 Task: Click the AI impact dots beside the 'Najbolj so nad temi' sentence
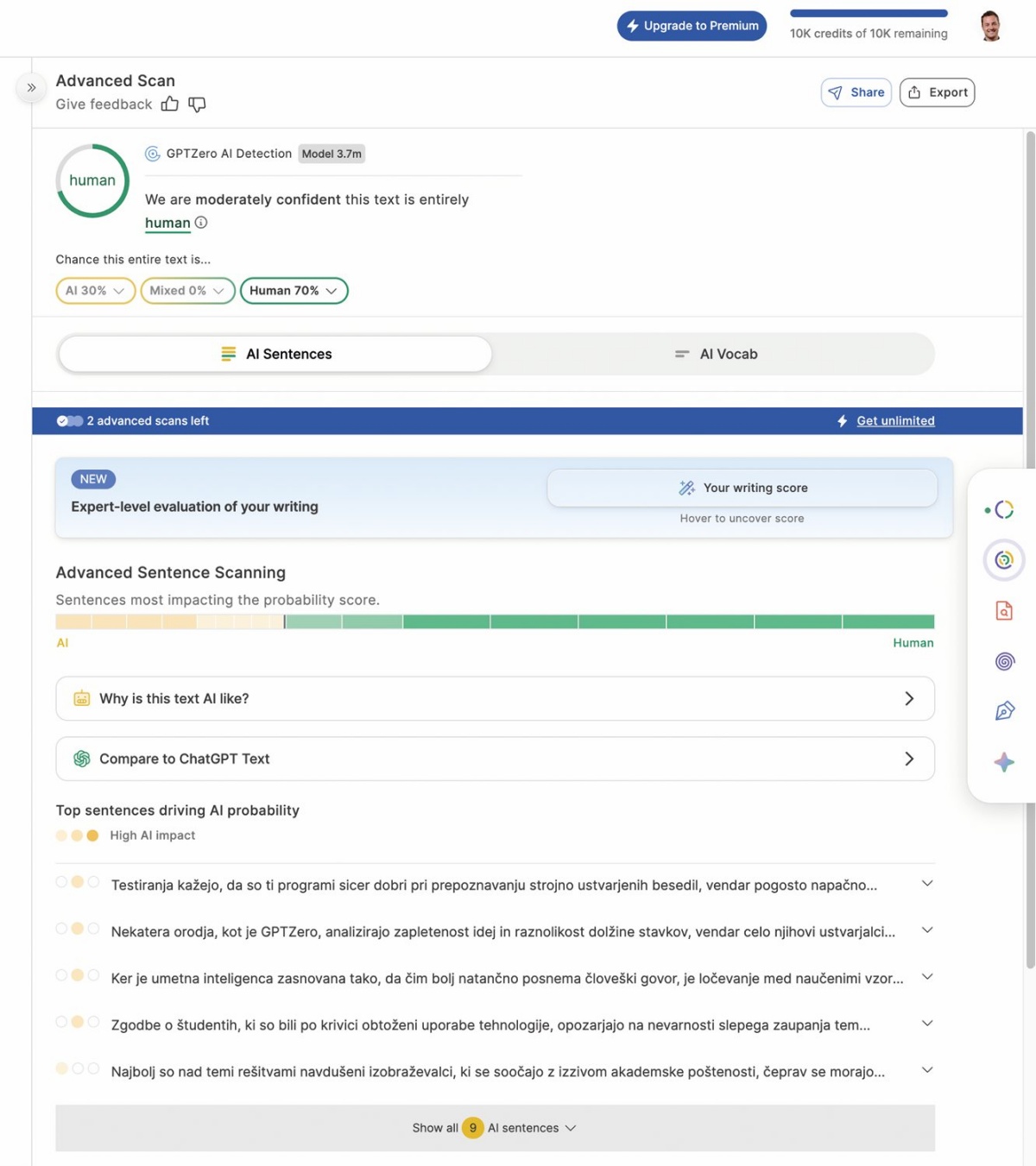click(x=78, y=1068)
